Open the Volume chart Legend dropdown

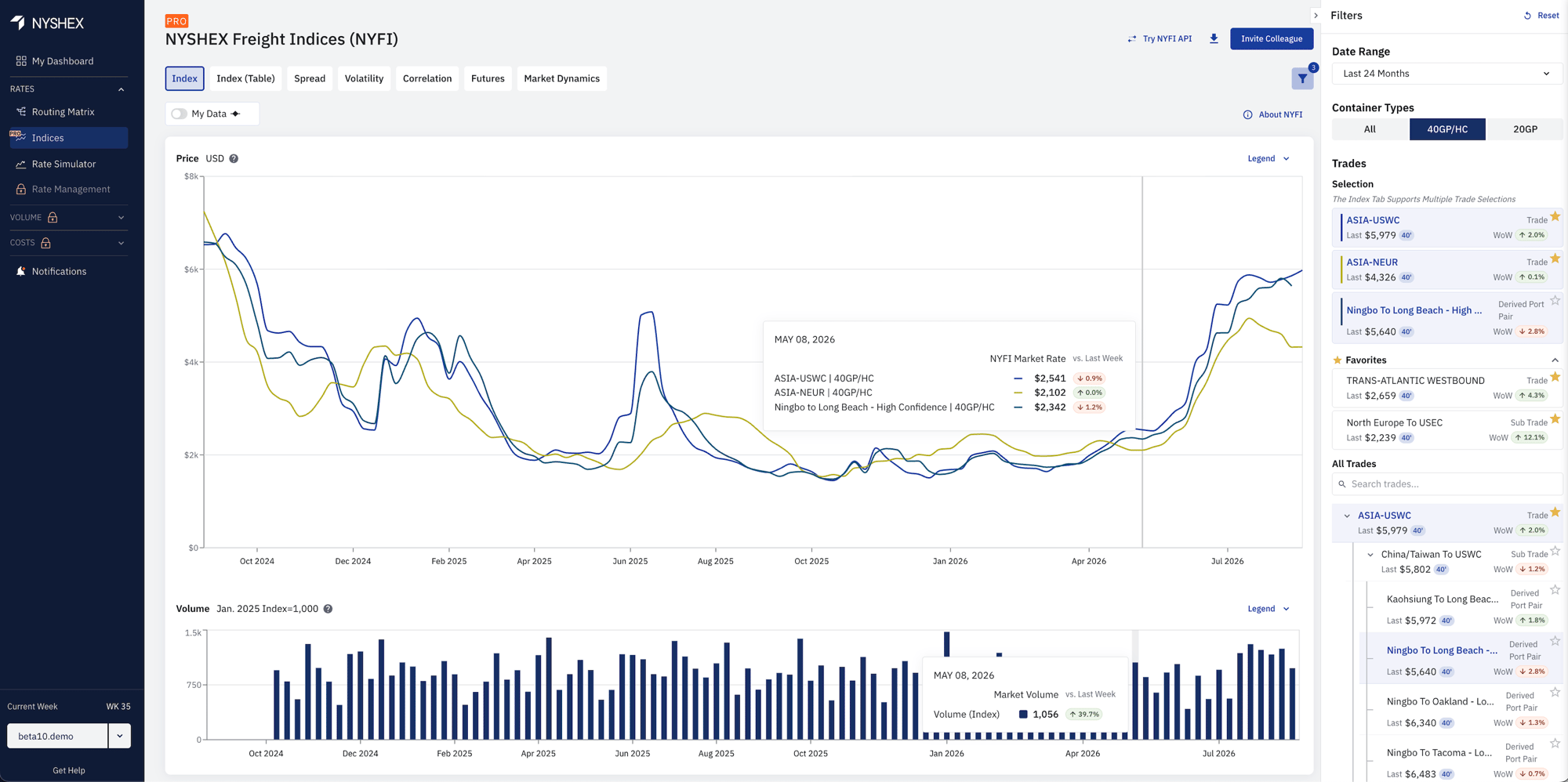[1269, 609]
